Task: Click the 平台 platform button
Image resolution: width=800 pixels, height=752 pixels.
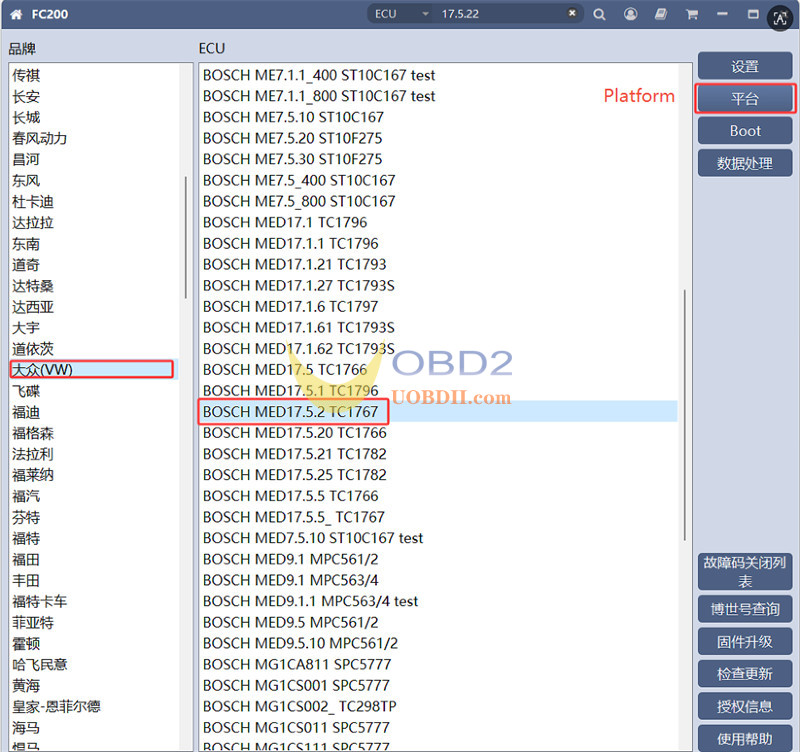Action: (745, 98)
